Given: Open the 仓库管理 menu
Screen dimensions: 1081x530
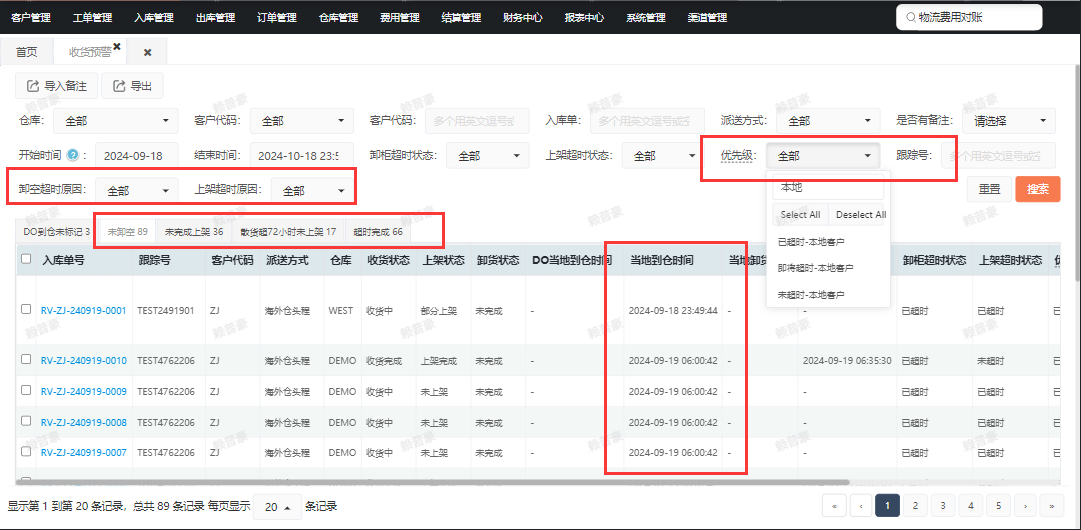Looking at the screenshot, I should coord(339,18).
